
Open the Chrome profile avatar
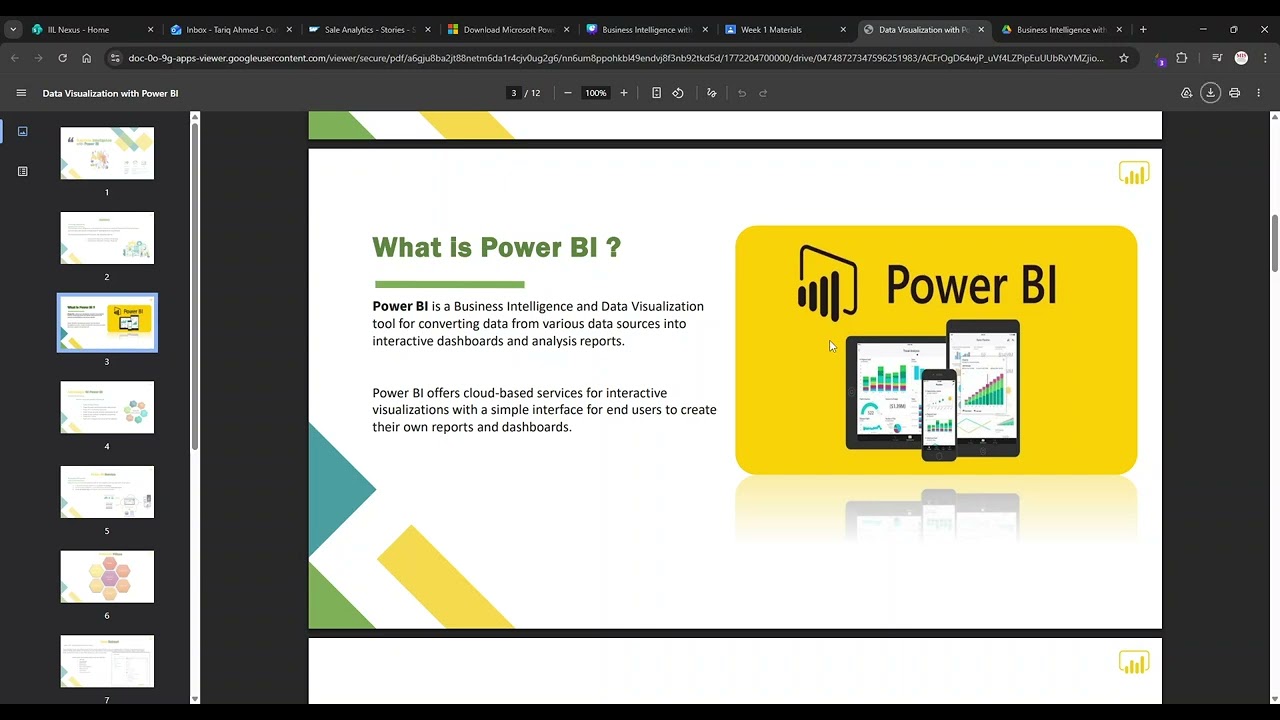pos(1241,58)
